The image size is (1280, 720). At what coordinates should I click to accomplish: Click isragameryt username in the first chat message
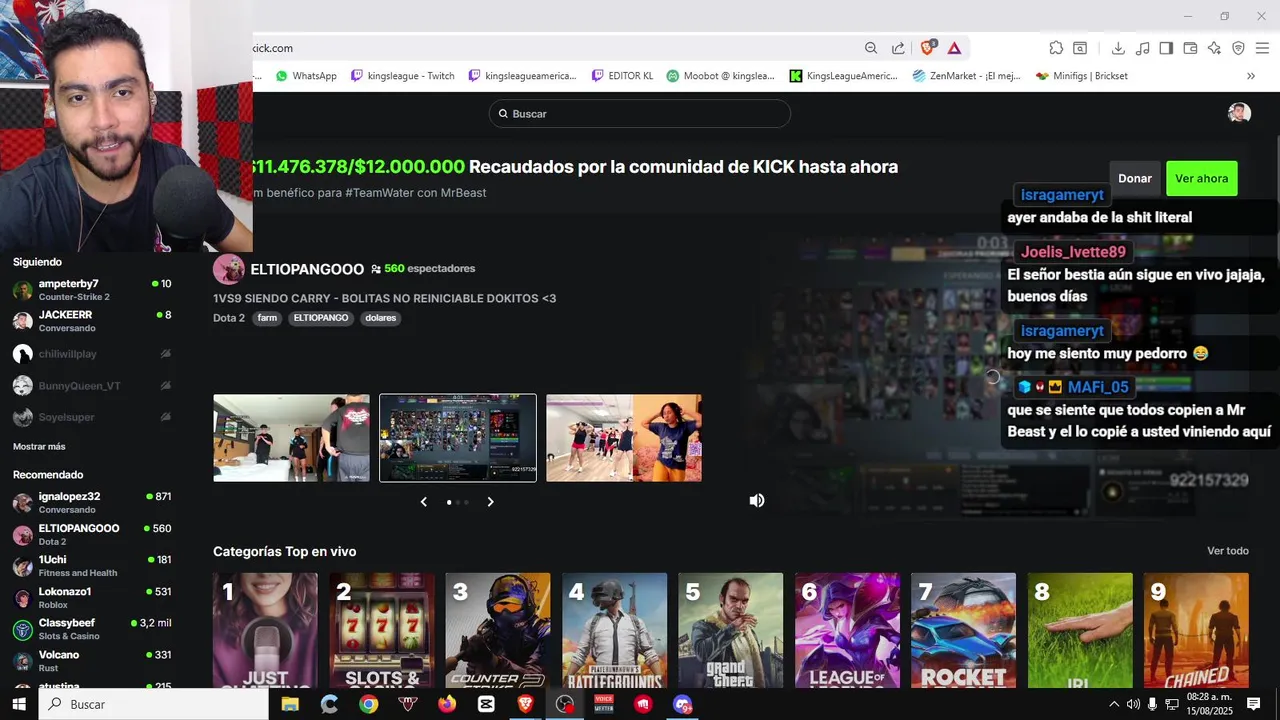pyautogui.click(x=1062, y=195)
